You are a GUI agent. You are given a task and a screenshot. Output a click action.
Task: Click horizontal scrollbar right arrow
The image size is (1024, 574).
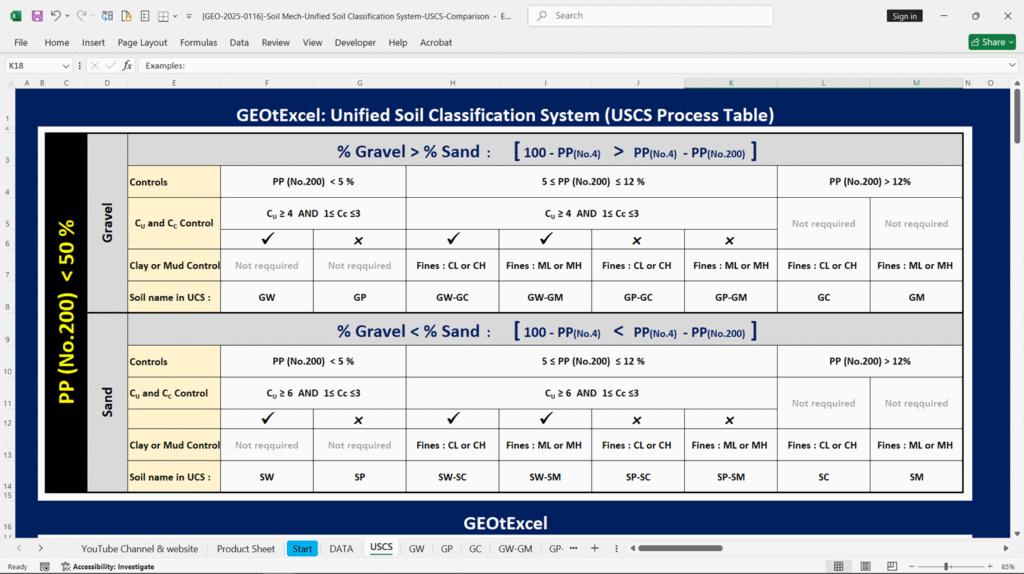click(x=1006, y=549)
